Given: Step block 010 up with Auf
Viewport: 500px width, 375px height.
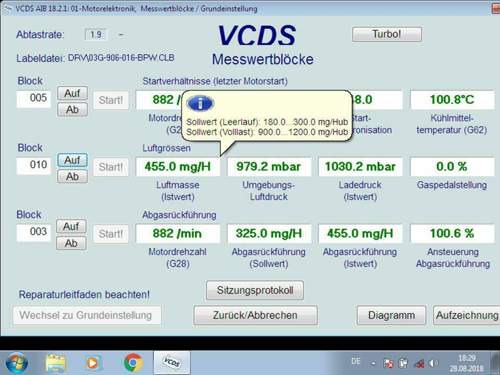Looking at the screenshot, I should pos(72,160).
